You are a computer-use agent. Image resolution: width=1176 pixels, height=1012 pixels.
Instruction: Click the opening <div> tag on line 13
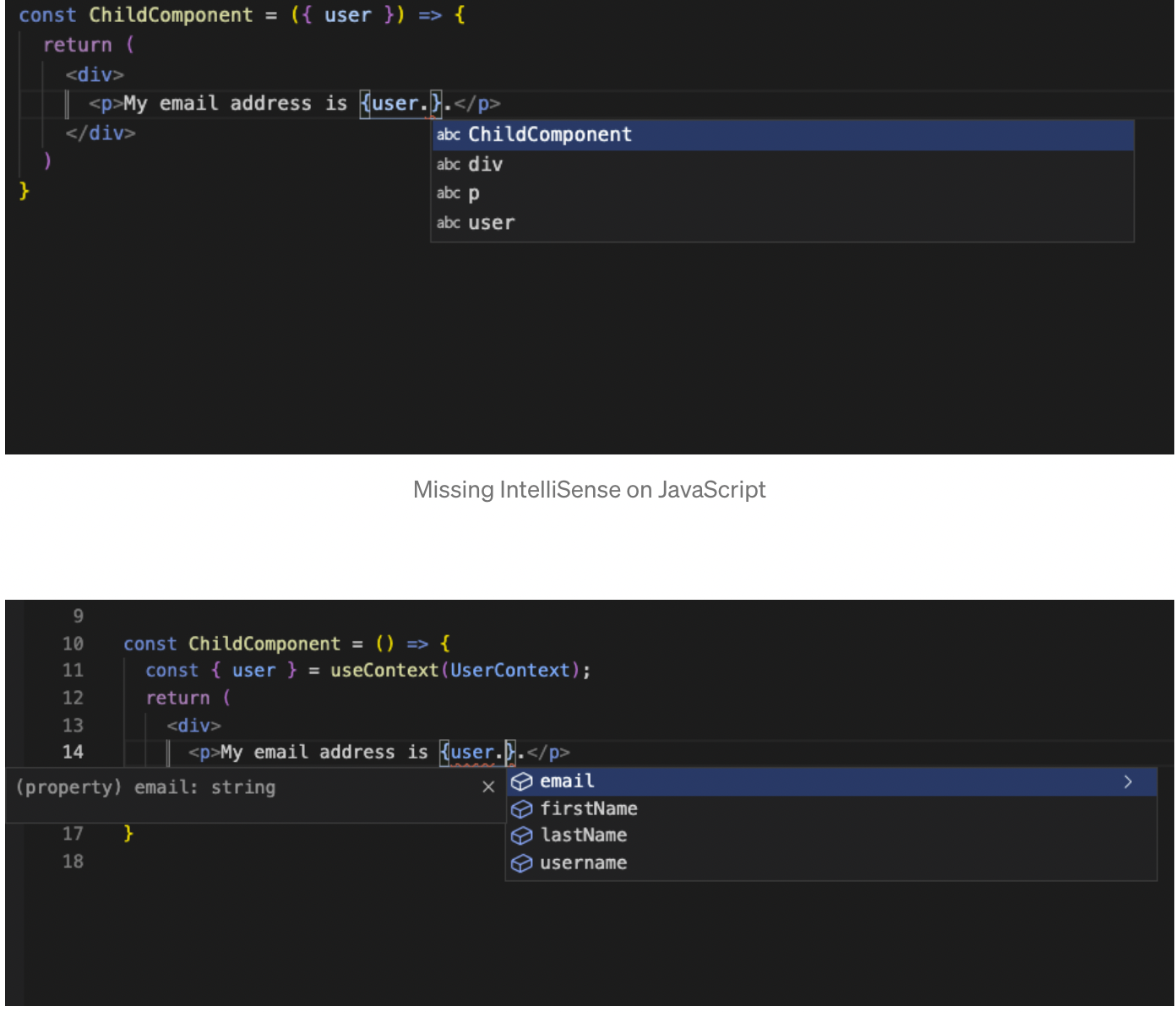click(x=193, y=726)
